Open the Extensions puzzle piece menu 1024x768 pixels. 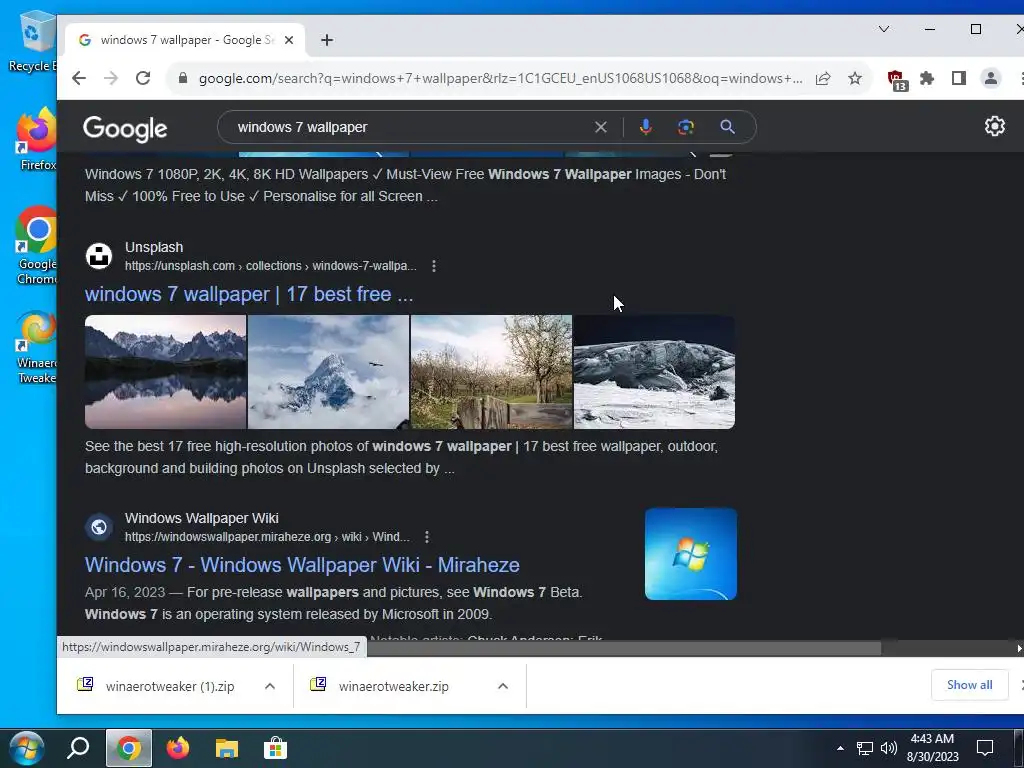927,78
